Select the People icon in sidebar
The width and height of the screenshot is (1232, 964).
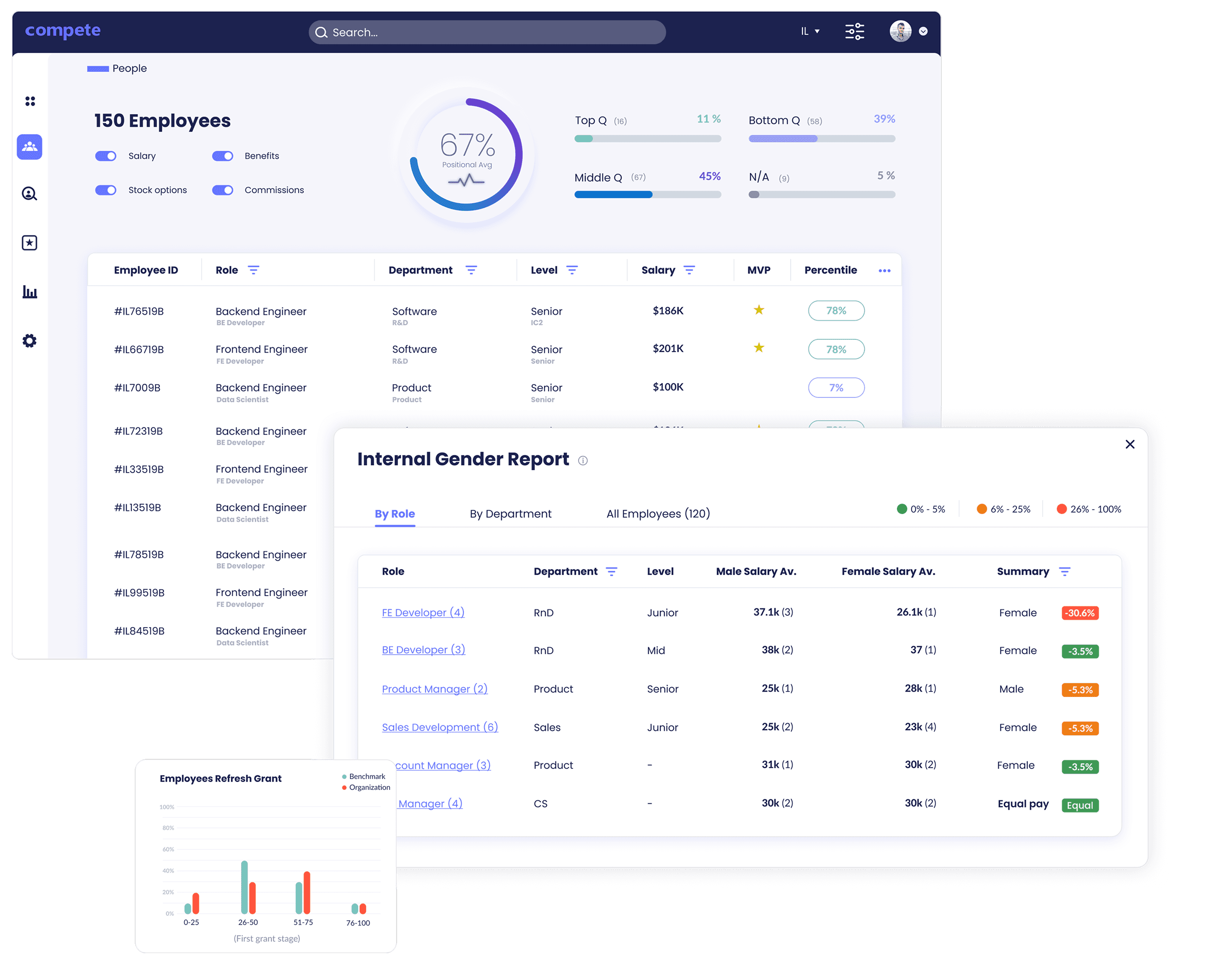tap(30, 147)
